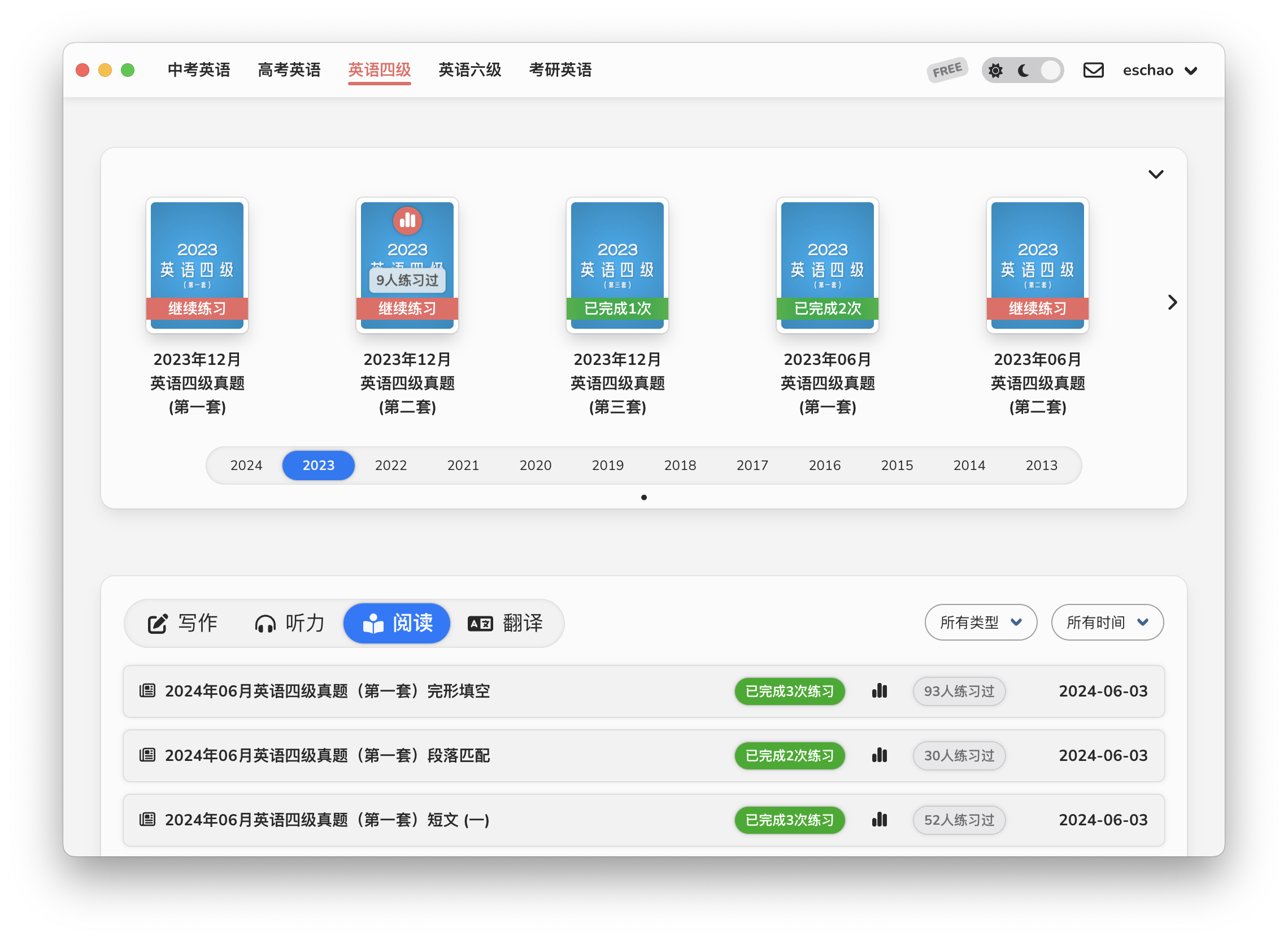Open 2024年06月 第一套 完形填空 entry
This screenshot has height=940, width=1288.
click(x=643, y=691)
